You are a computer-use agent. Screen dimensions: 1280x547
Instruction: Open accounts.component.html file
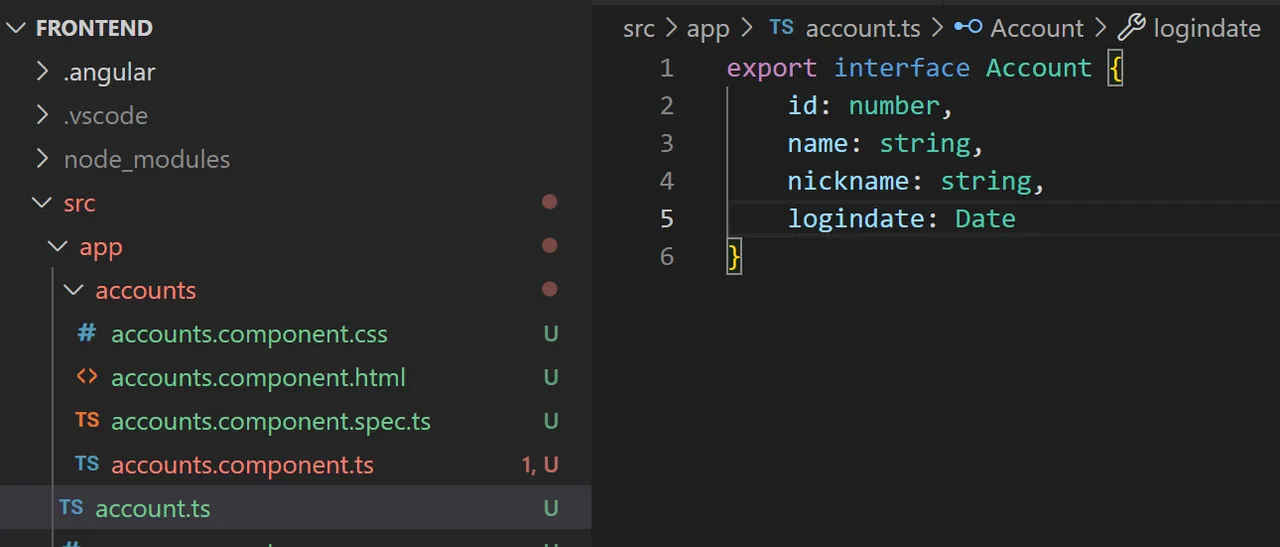click(258, 378)
